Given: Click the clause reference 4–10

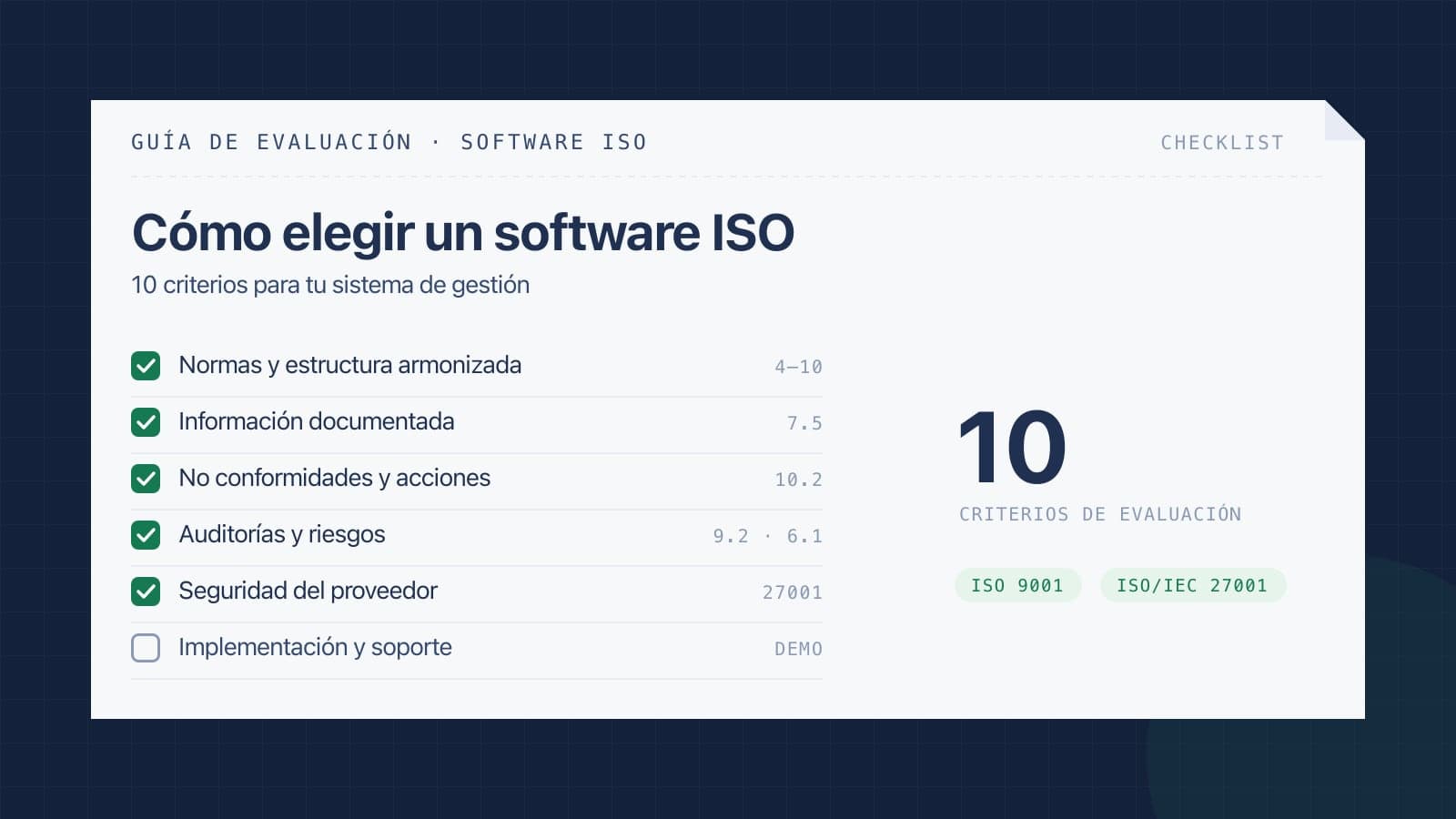Looking at the screenshot, I should (798, 367).
